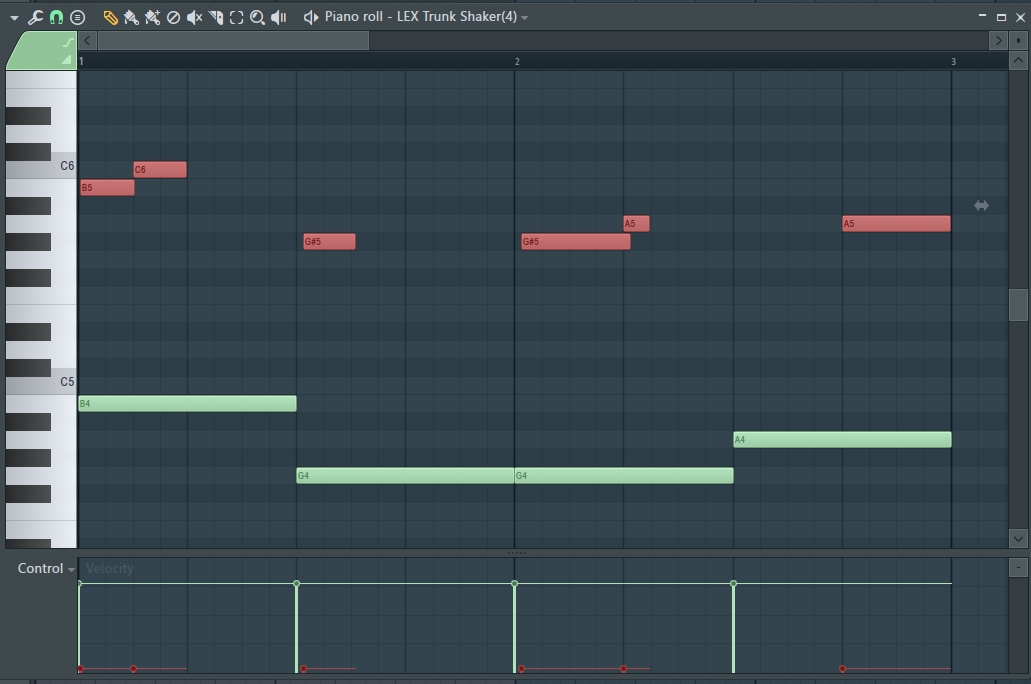Image resolution: width=1031 pixels, height=684 pixels.
Task: Select the long red A5 note near bar 3
Action: click(896, 224)
